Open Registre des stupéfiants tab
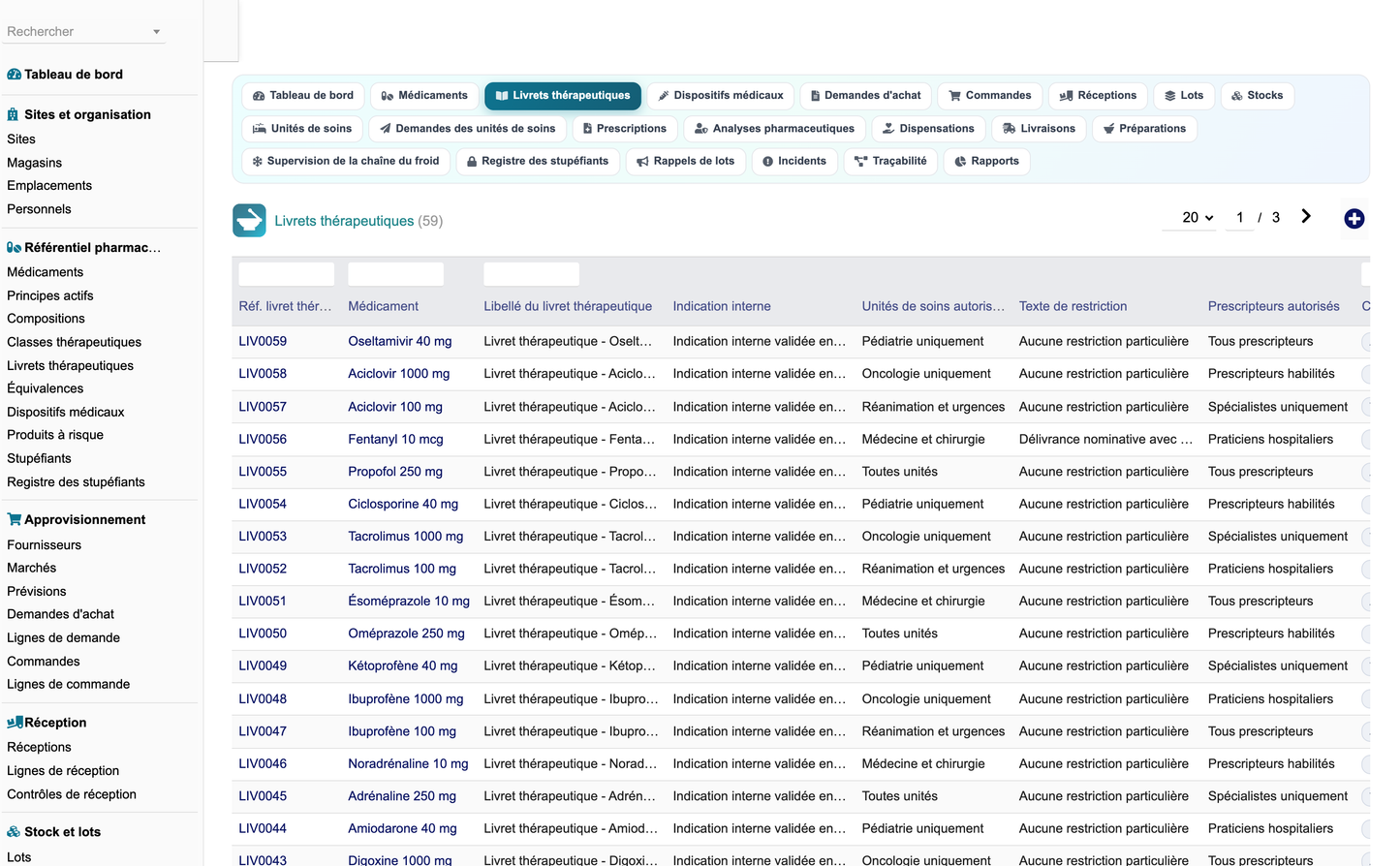This screenshot has width=1400, height=866. (x=538, y=162)
